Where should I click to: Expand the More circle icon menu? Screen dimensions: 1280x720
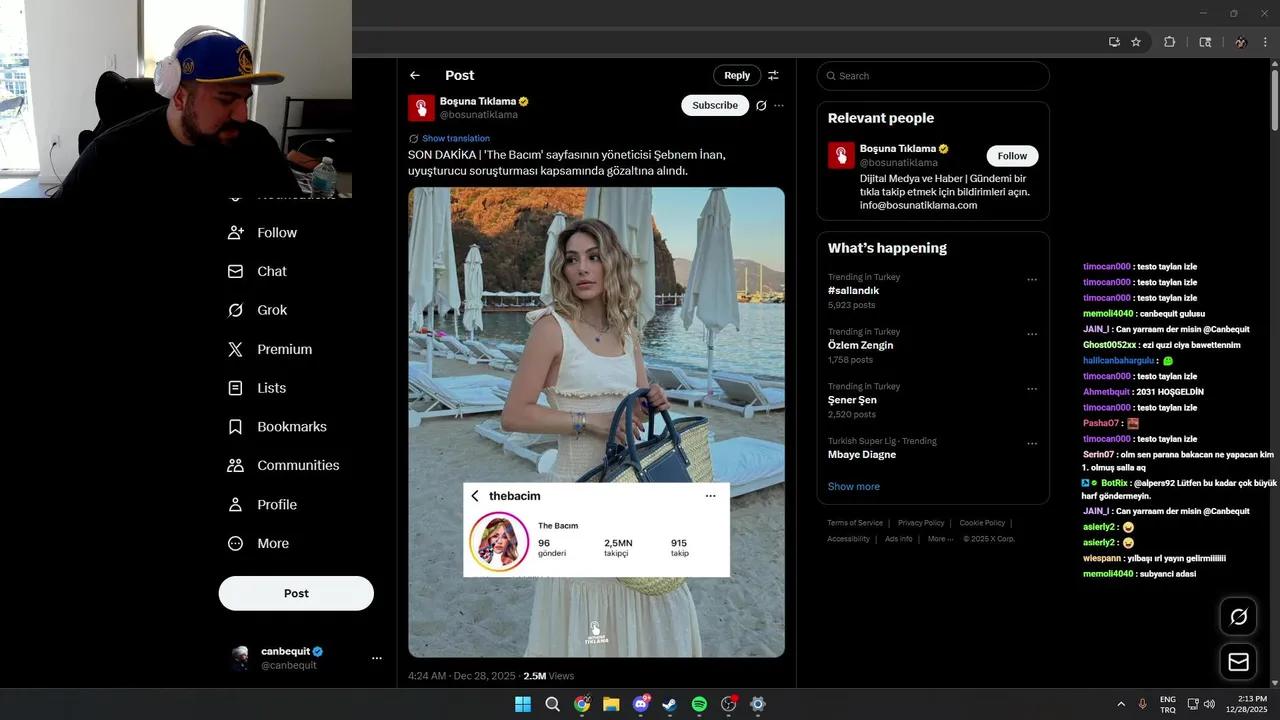pos(236,543)
